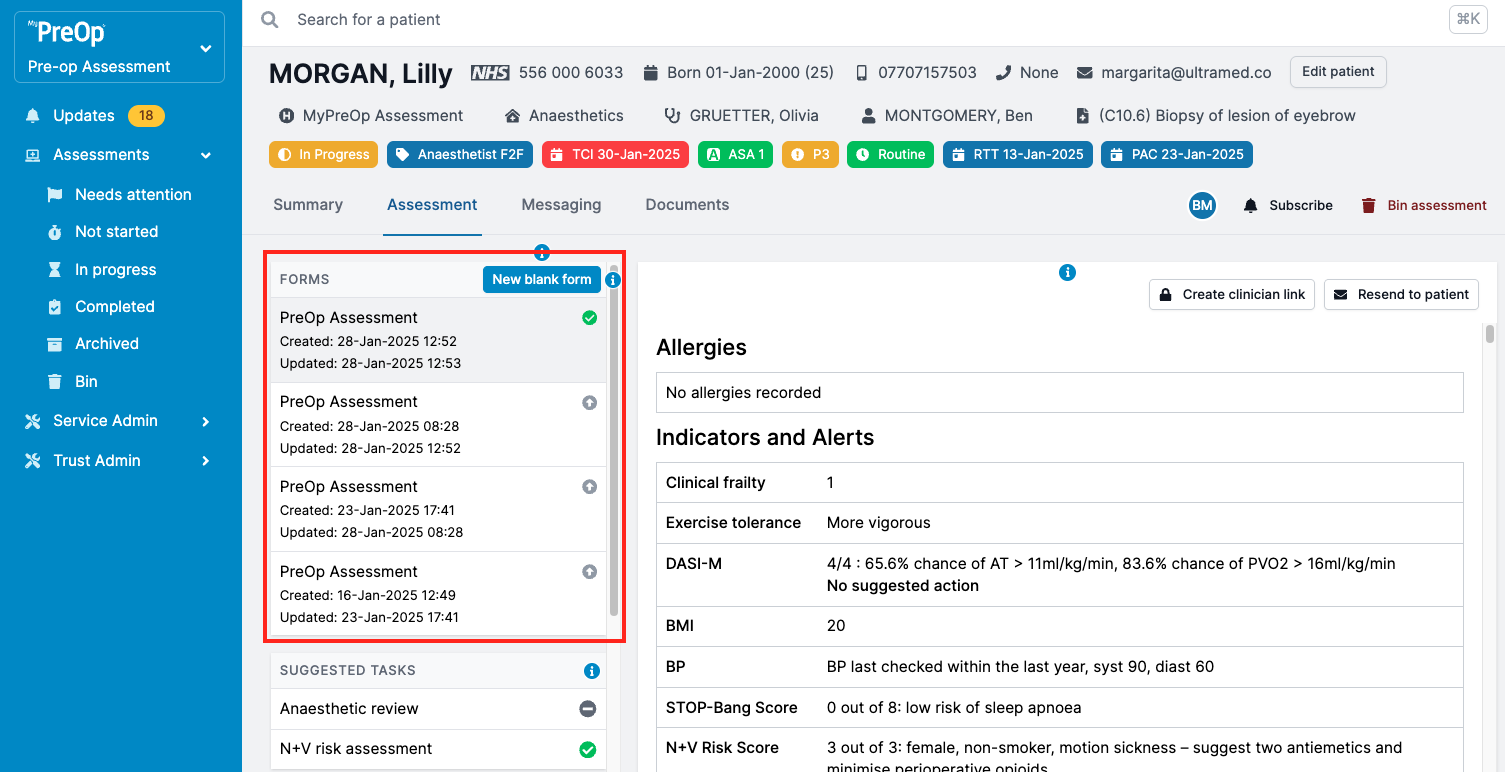Click the email envelope icon

pos(1084,73)
